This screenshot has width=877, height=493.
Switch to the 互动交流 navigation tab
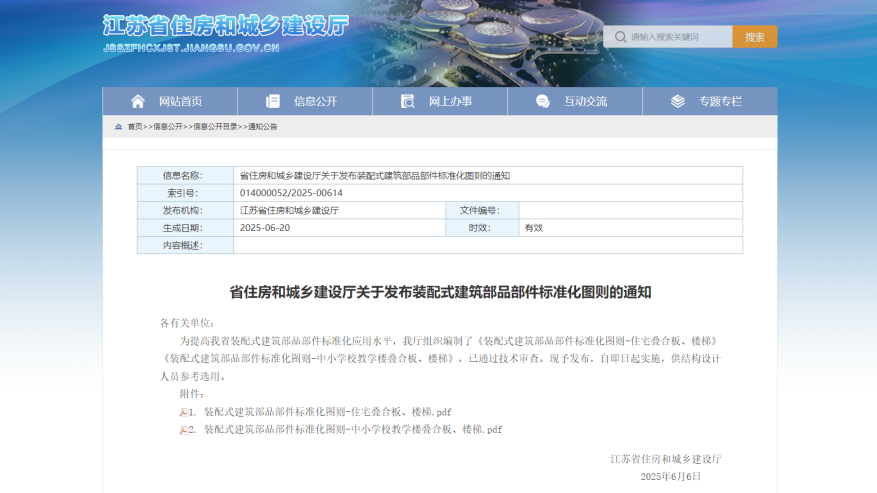click(585, 101)
